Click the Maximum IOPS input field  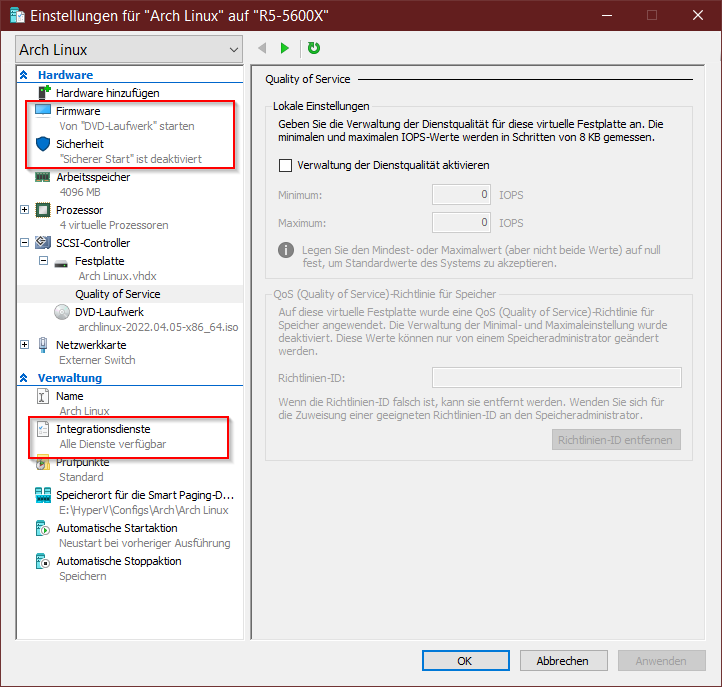click(461, 223)
